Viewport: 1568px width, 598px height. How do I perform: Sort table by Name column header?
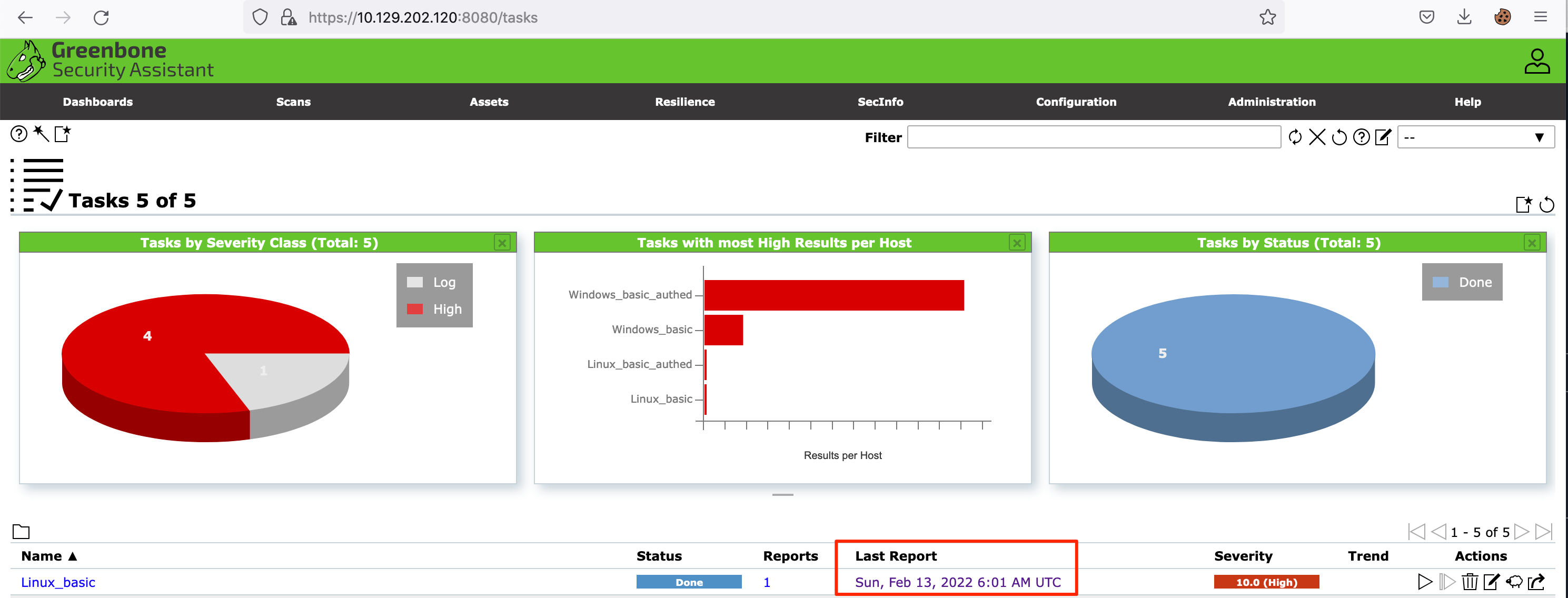coord(42,556)
